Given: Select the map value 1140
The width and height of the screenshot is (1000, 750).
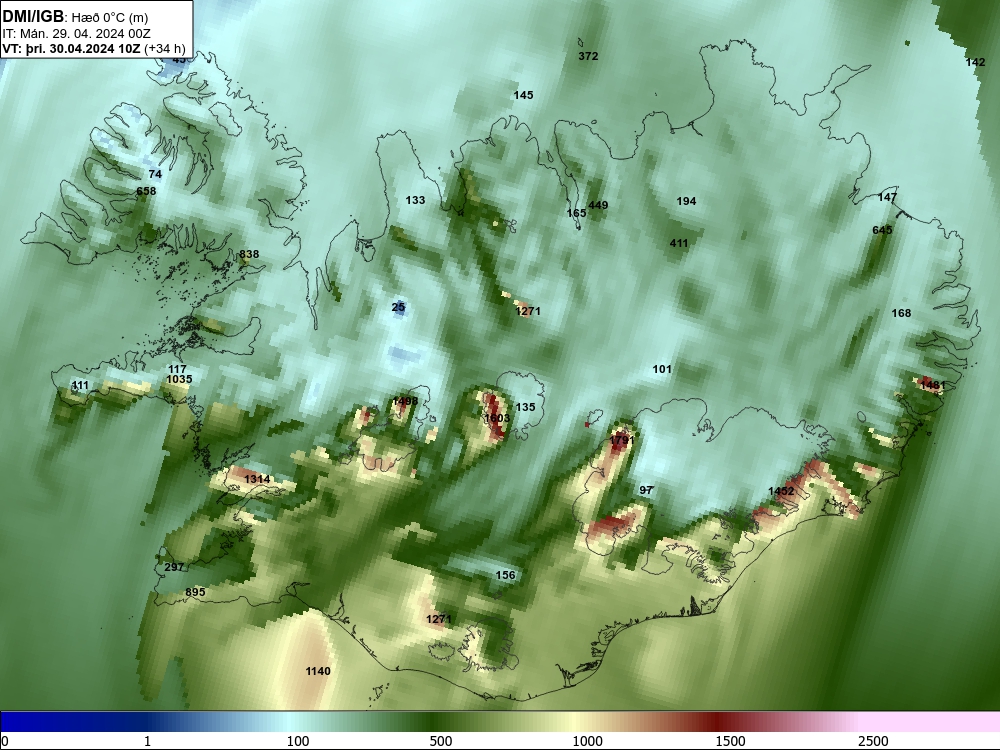Looking at the screenshot, I should click(318, 671).
